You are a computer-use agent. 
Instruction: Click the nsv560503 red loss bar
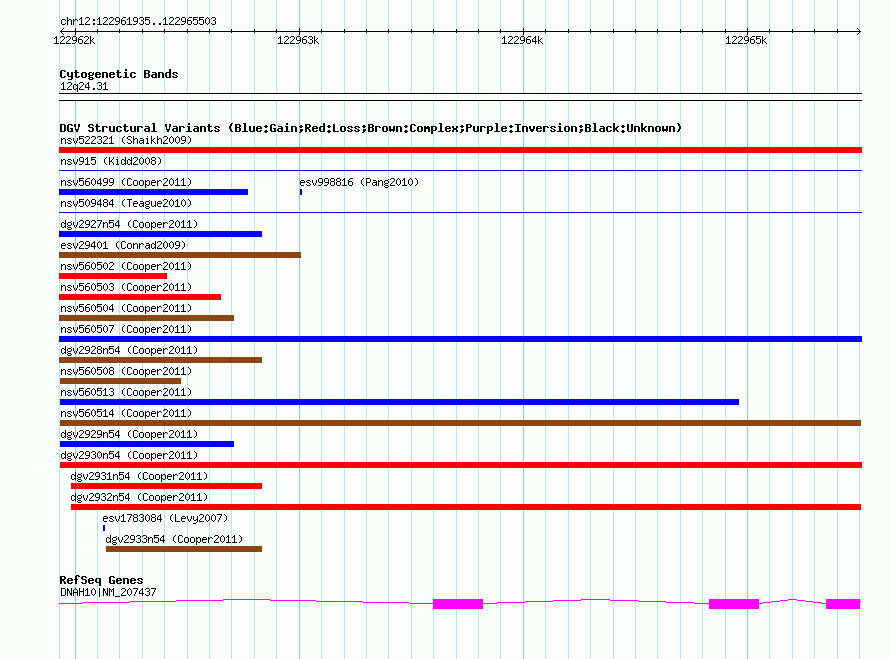pyautogui.click(x=140, y=297)
